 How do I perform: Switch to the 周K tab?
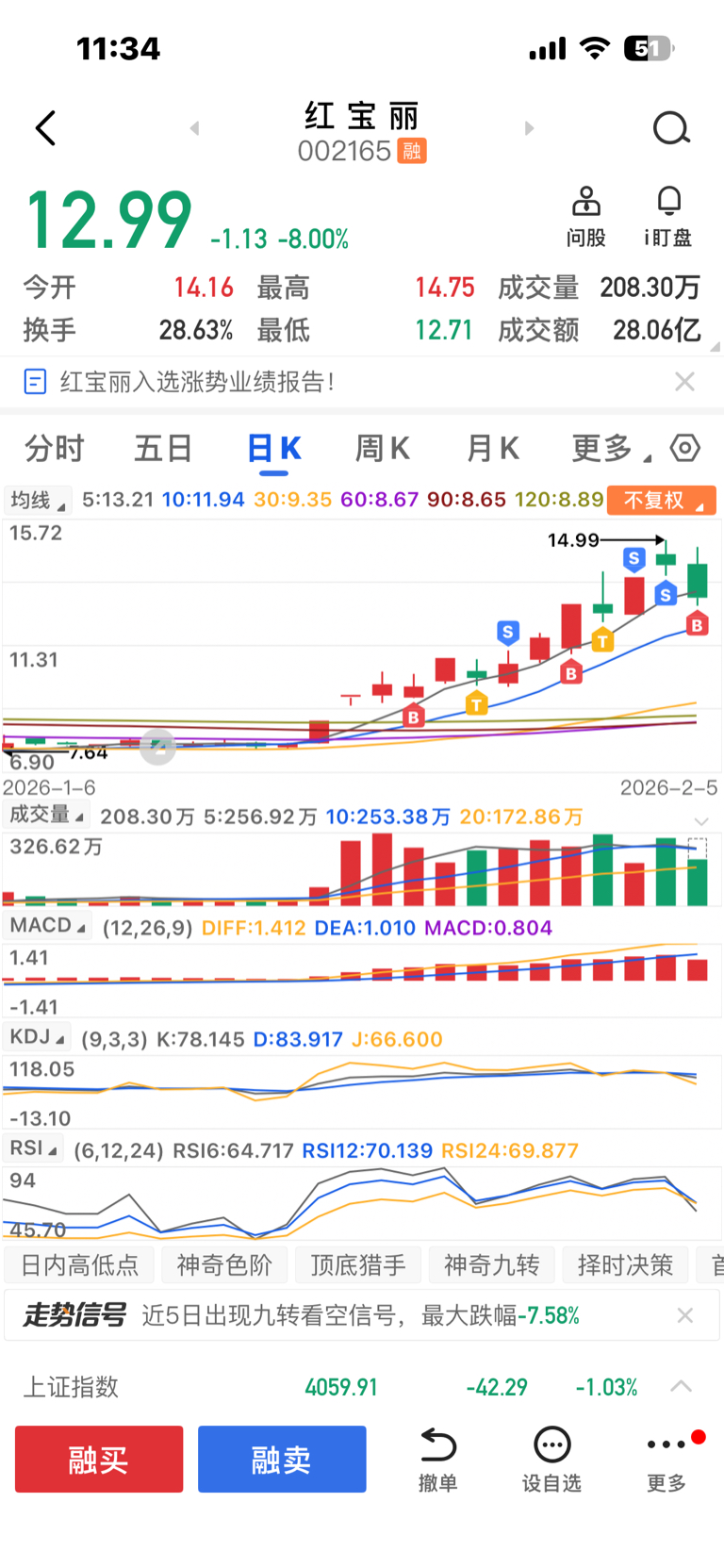[382, 449]
